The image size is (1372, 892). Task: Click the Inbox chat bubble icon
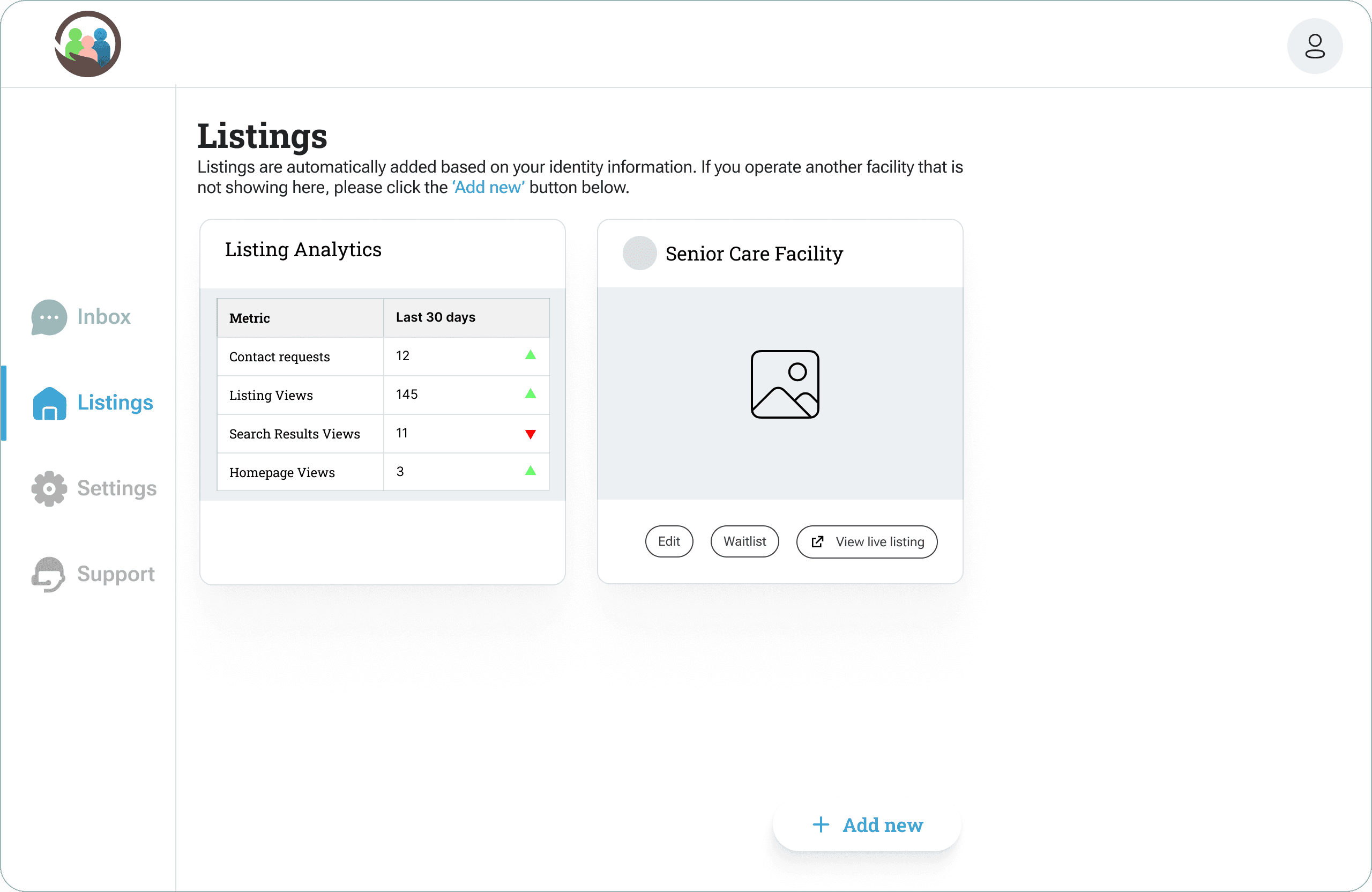pos(49,317)
